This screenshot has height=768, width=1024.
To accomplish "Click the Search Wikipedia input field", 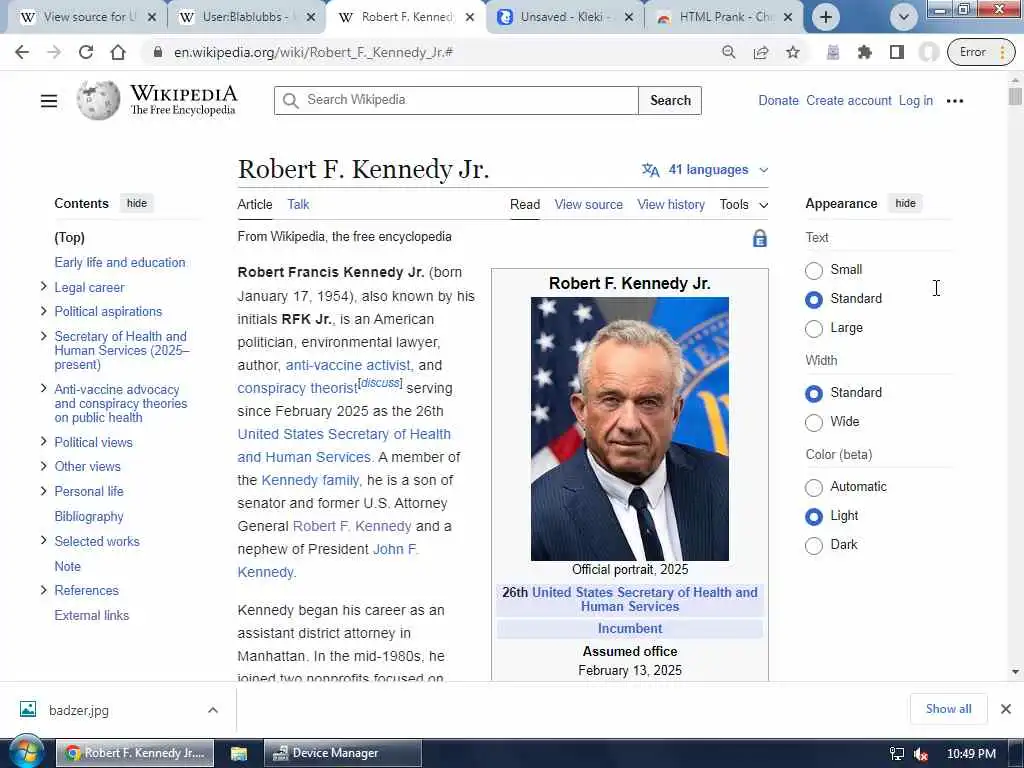I will click(456, 101).
